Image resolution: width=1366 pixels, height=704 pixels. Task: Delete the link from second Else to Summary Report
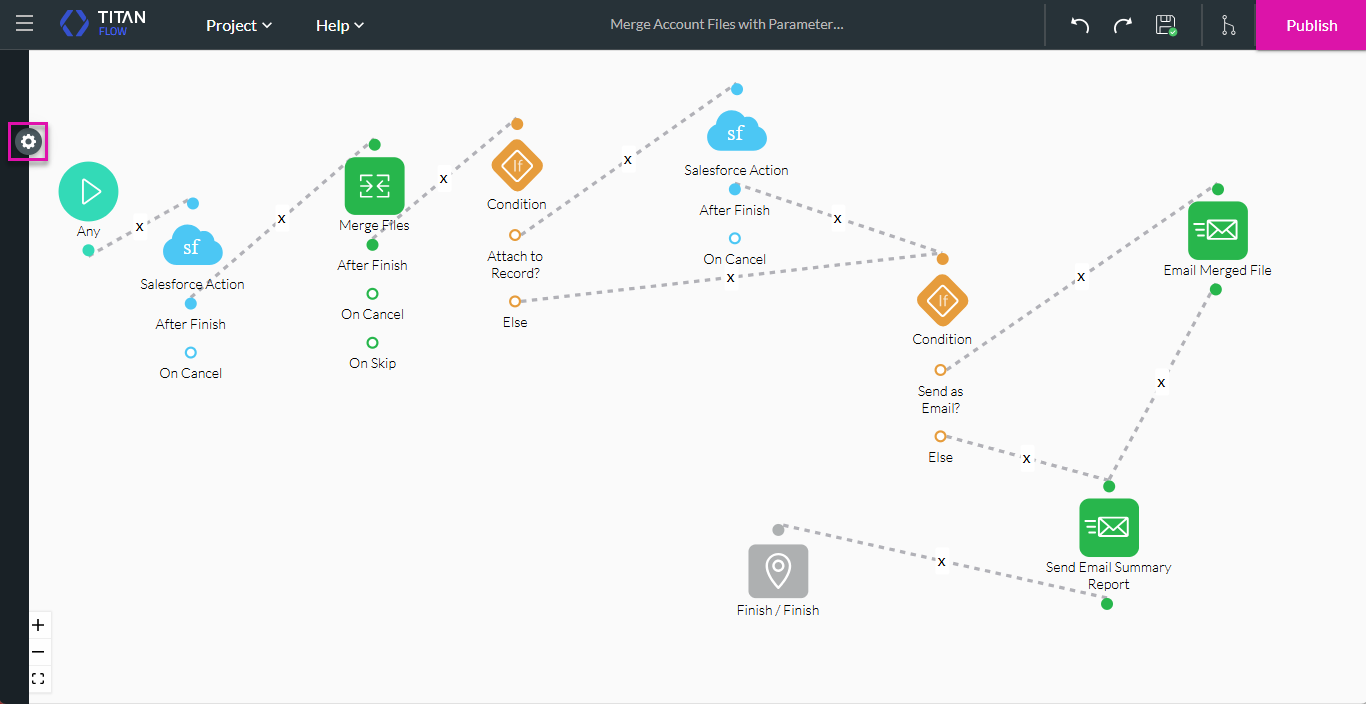pyautogui.click(x=1026, y=459)
